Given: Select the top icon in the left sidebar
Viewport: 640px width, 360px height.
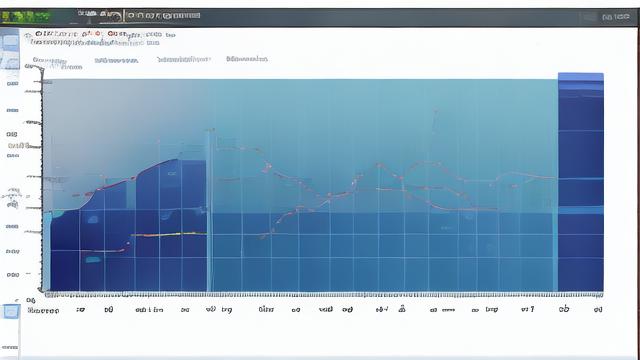Looking at the screenshot, I should tap(10, 42).
